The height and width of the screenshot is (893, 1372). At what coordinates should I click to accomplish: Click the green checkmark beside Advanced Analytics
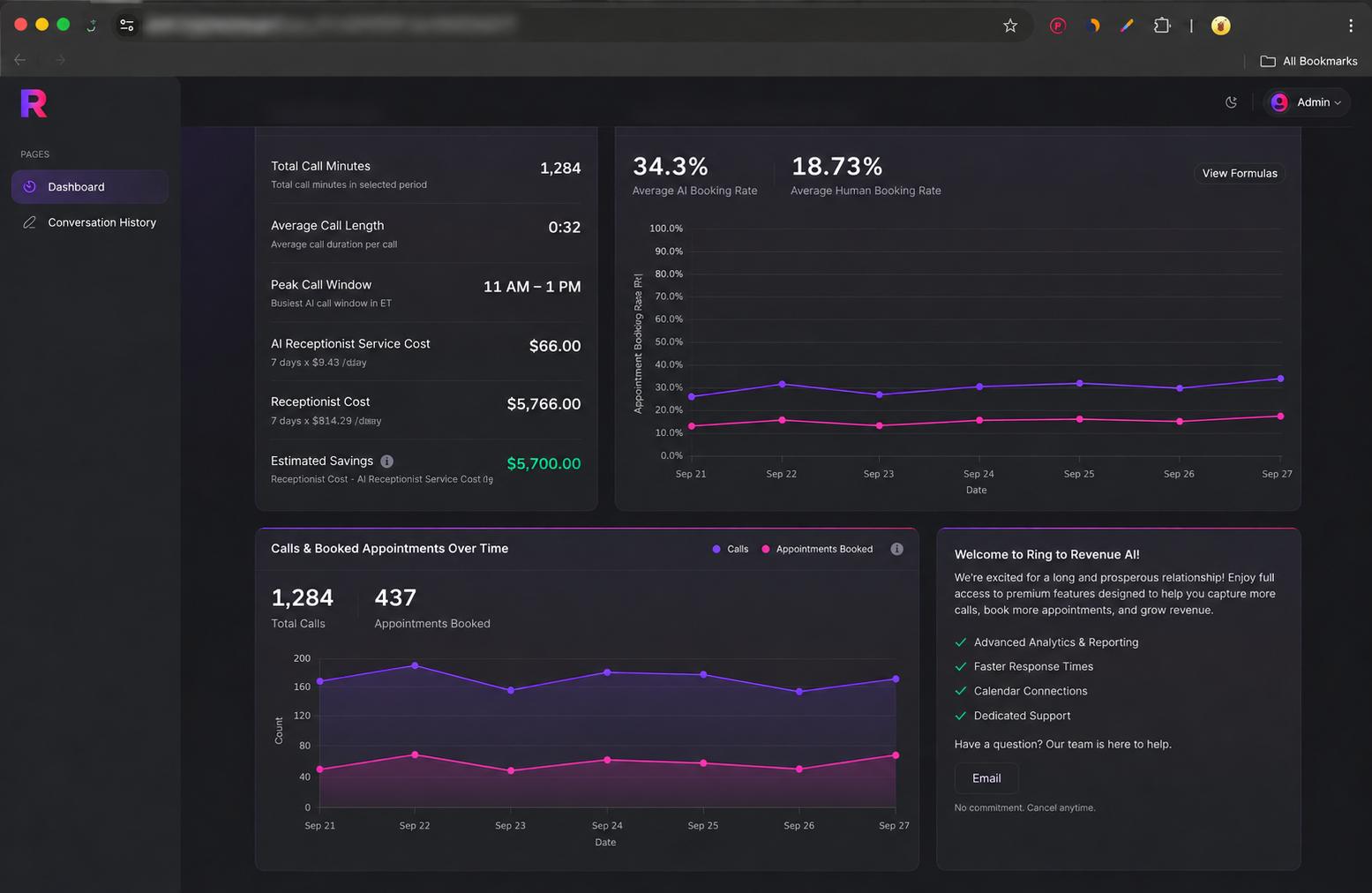click(961, 642)
